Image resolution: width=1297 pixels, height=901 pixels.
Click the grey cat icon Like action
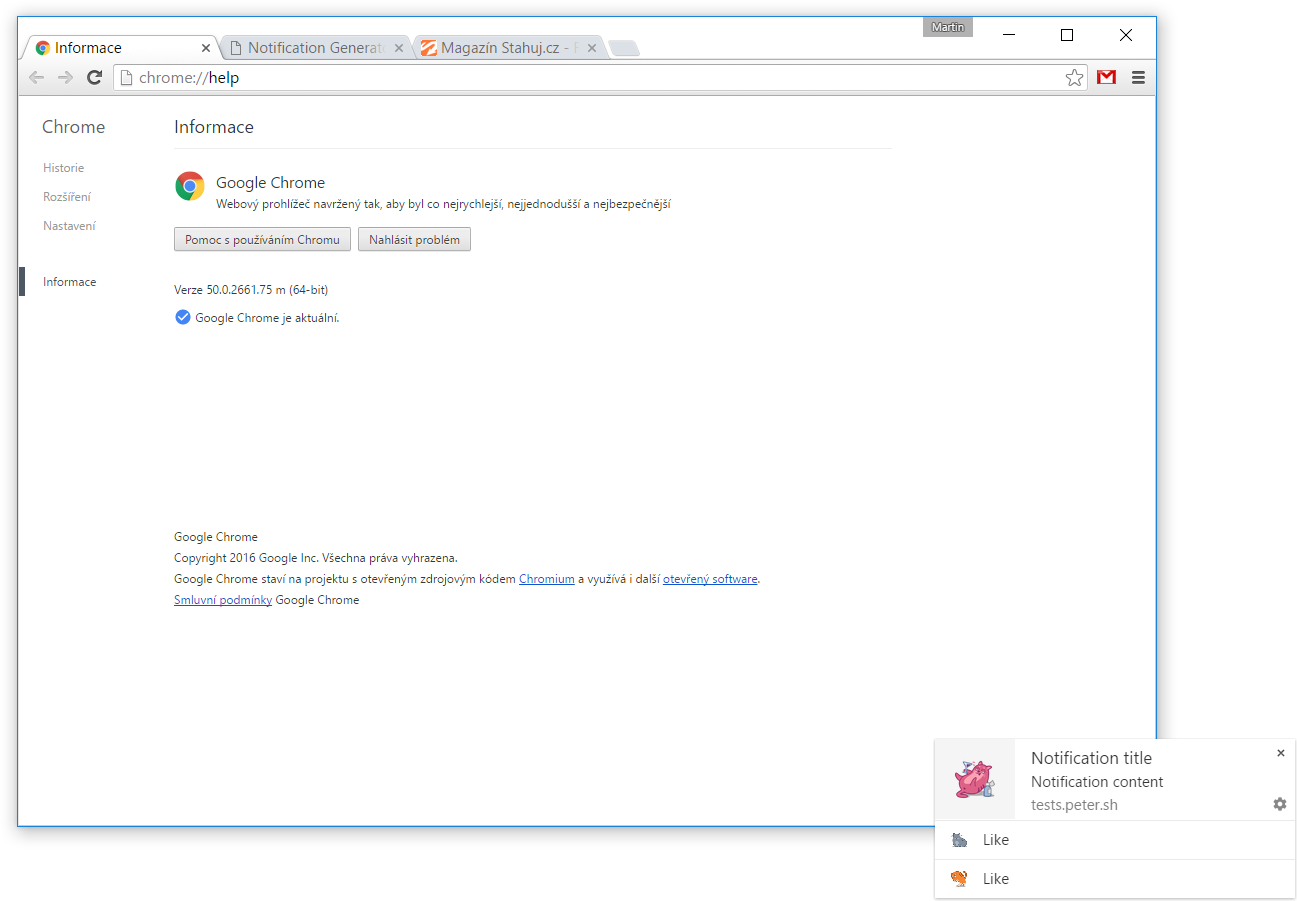[x=1114, y=840]
